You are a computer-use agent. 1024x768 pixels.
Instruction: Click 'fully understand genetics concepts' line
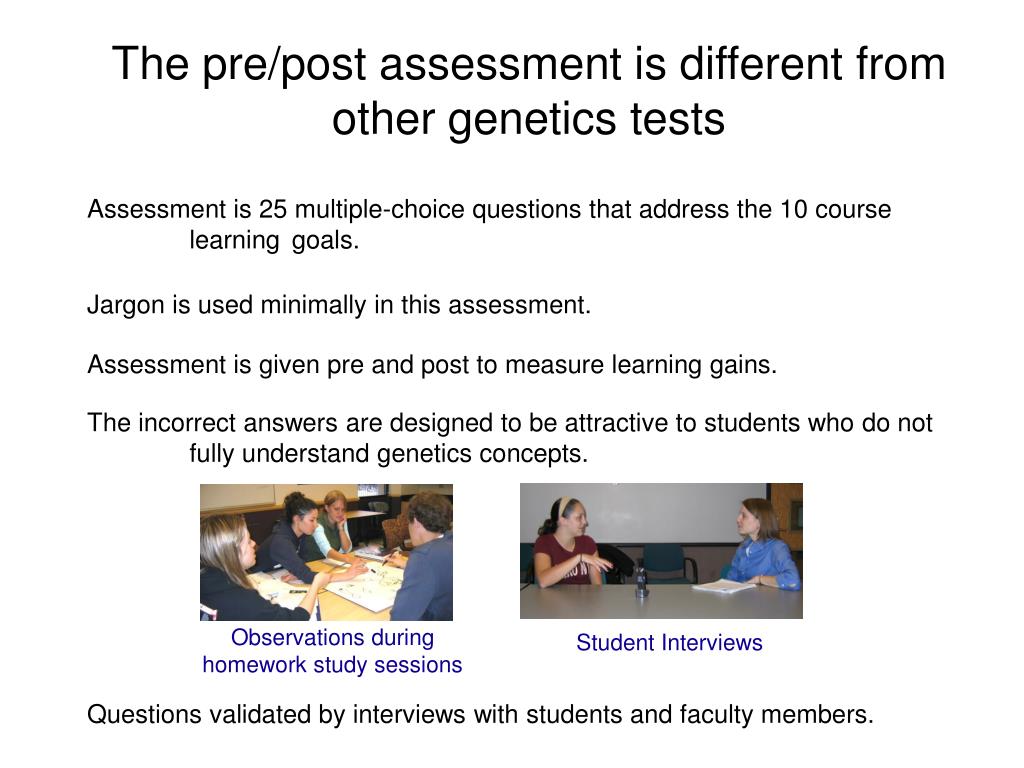pos(389,453)
